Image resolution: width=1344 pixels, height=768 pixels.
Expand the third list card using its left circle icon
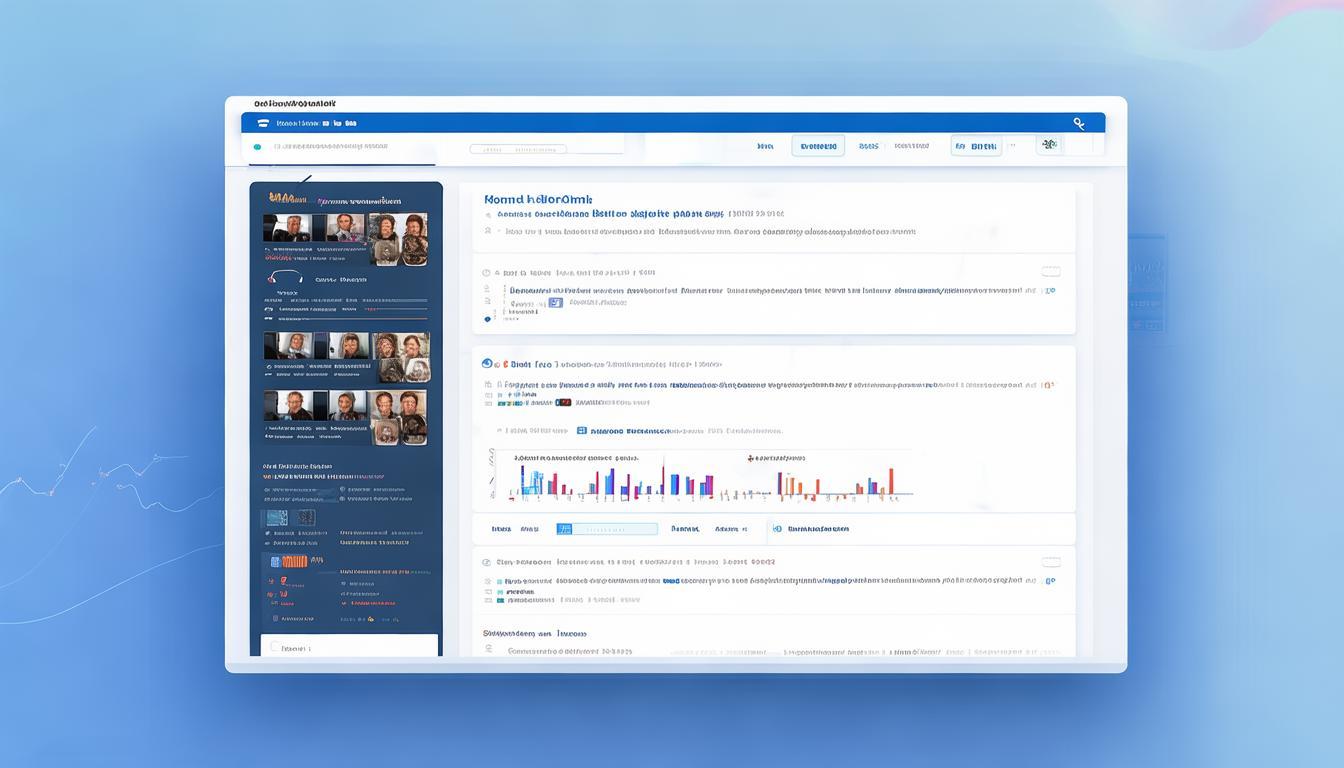487,563
